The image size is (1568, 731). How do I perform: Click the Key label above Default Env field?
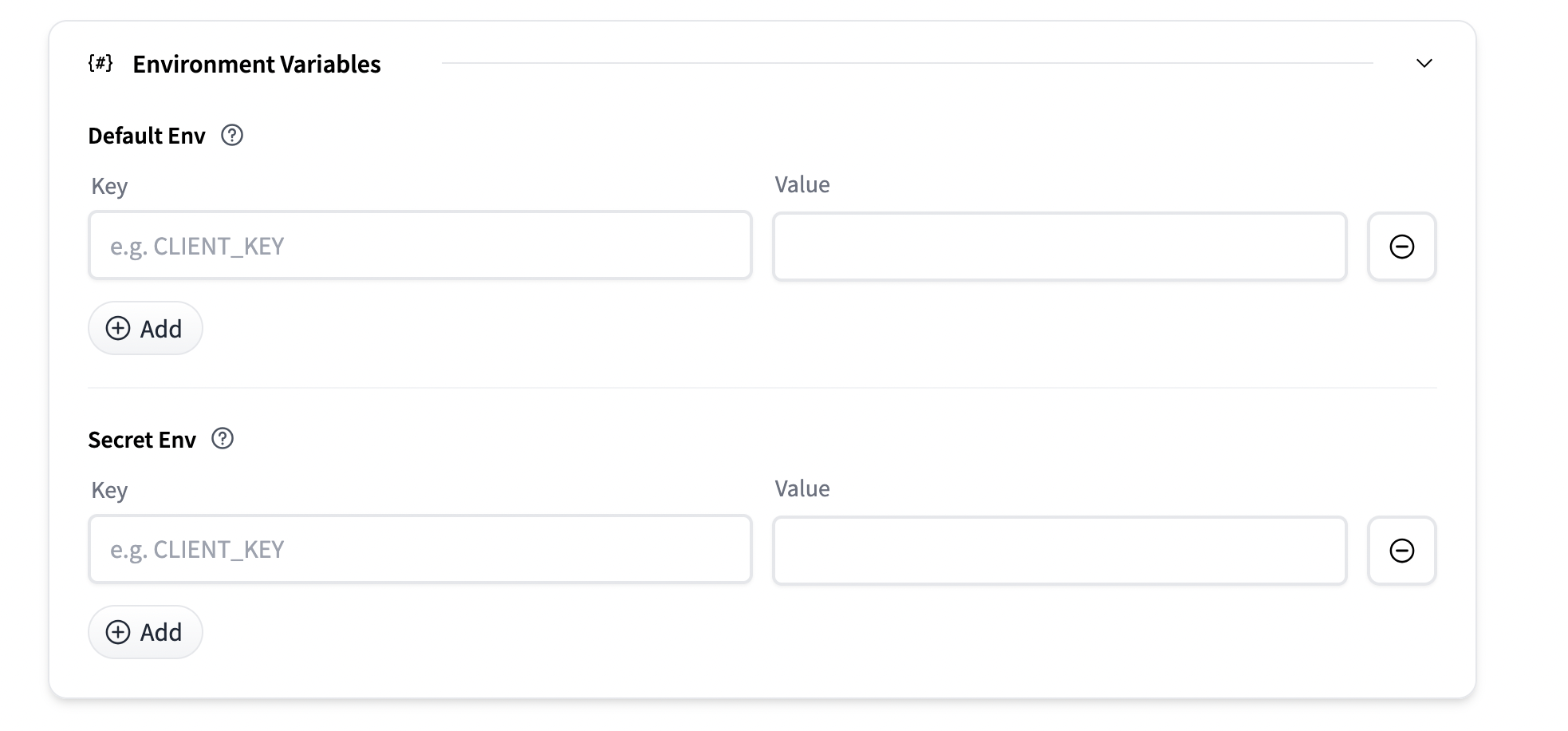pyautogui.click(x=109, y=186)
